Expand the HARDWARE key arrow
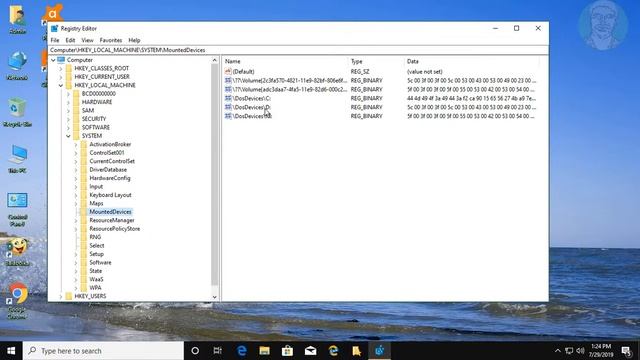This screenshot has height=360, width=640. (x=68, y=102)
